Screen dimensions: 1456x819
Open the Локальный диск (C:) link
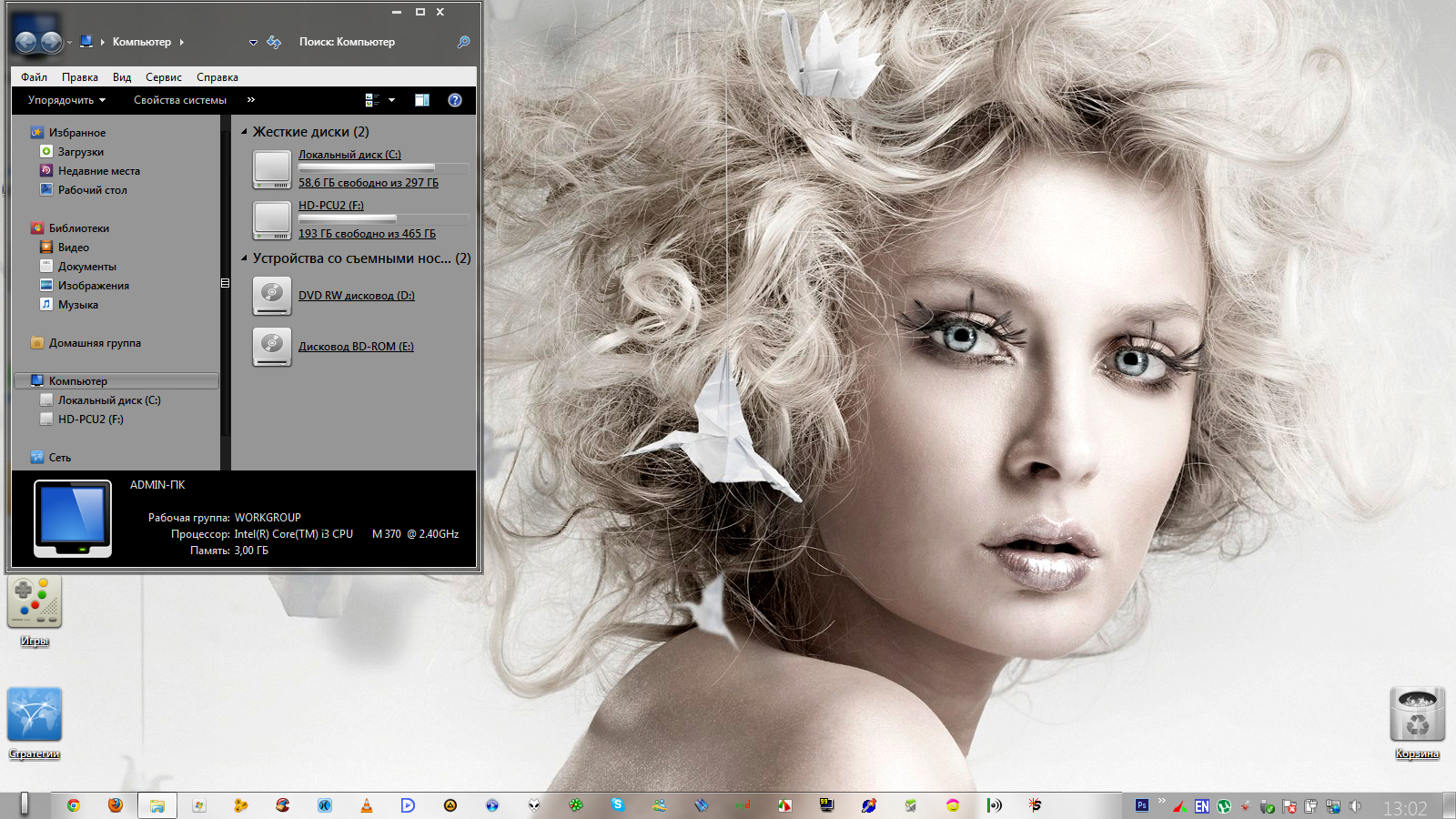pyautogui.click(x=349, y=155)
